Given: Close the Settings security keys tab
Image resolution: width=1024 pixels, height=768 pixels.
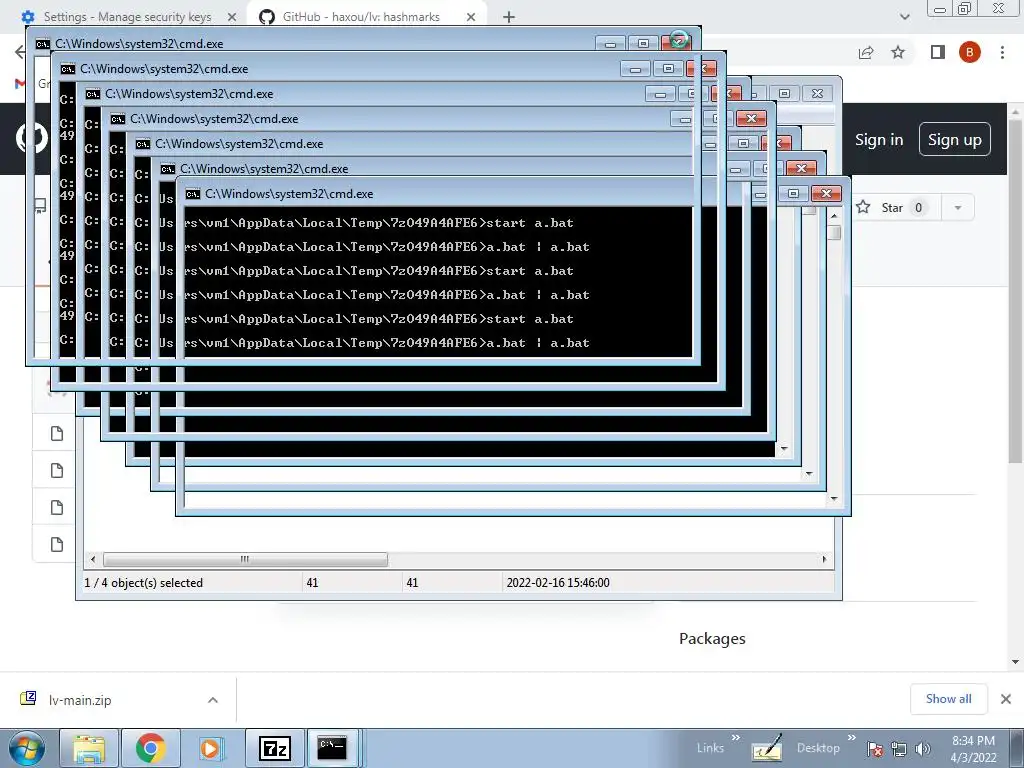Looking at the screenshot, I should point(232,17).
